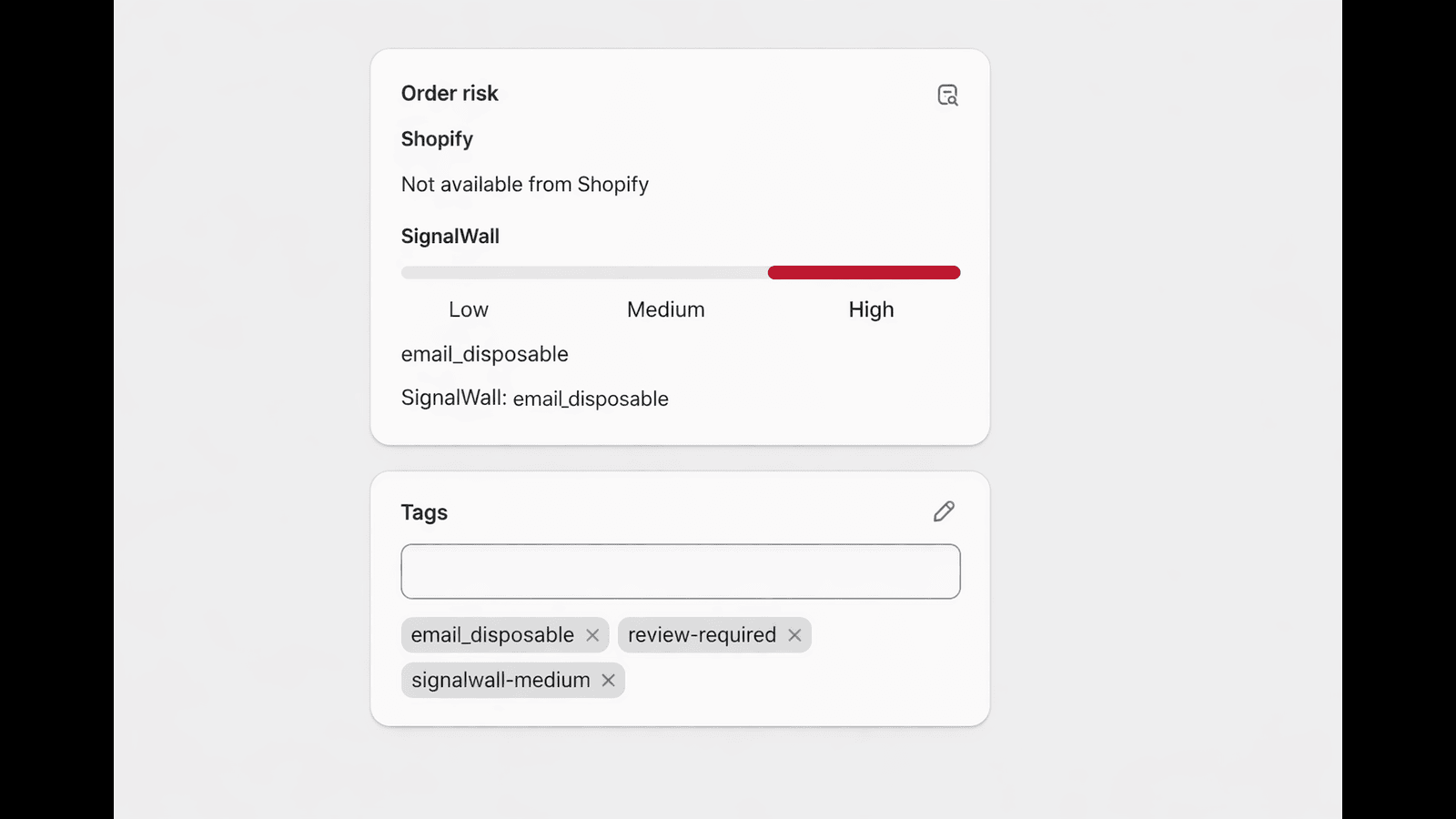
Task: Click the Tags card heading
Action: click(424, 513)
